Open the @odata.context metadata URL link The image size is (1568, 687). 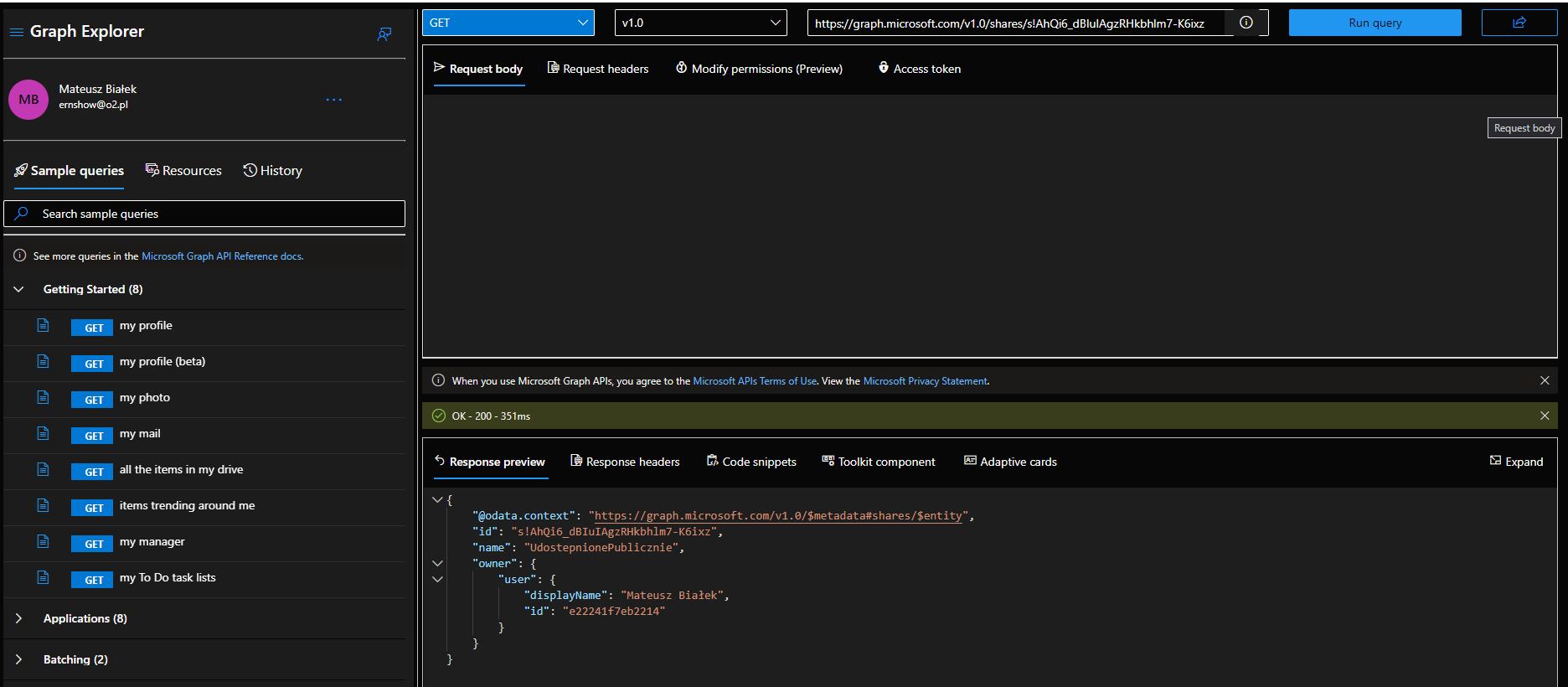pos(778,516)
